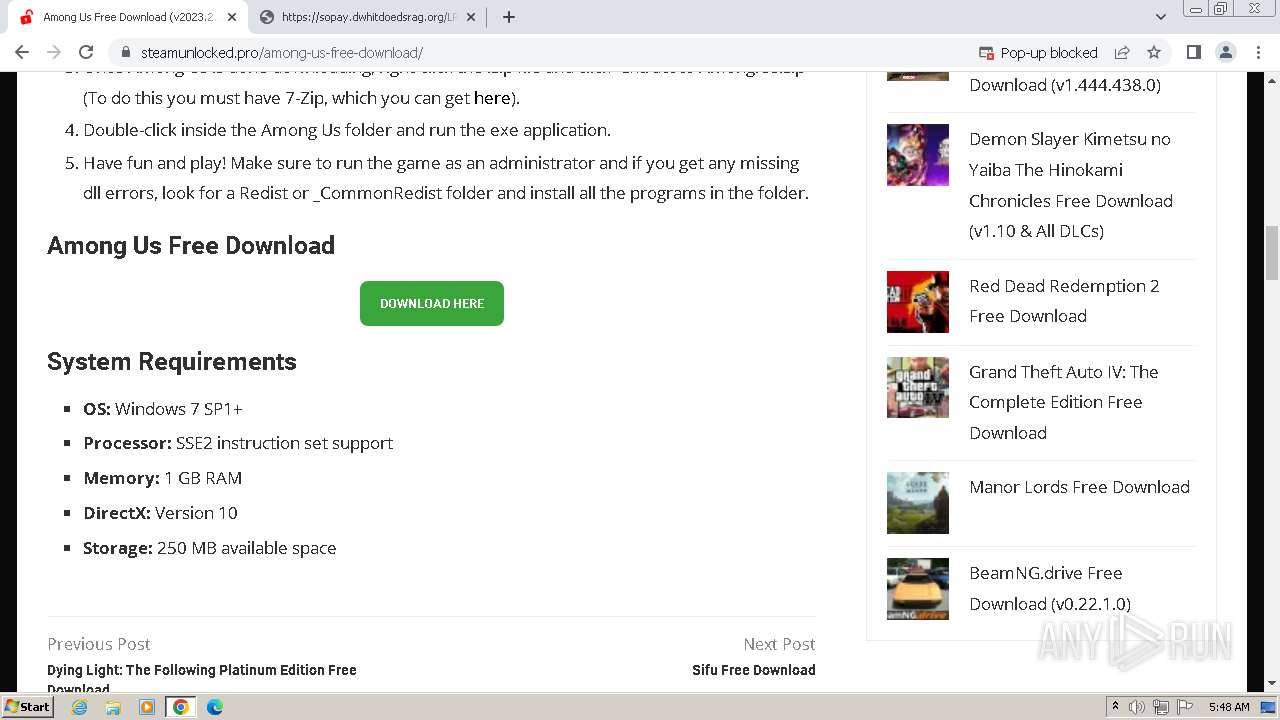Bookmark this page with the star icon
The height and width of the screenshot is (720, 1280).
(1154, 52)
